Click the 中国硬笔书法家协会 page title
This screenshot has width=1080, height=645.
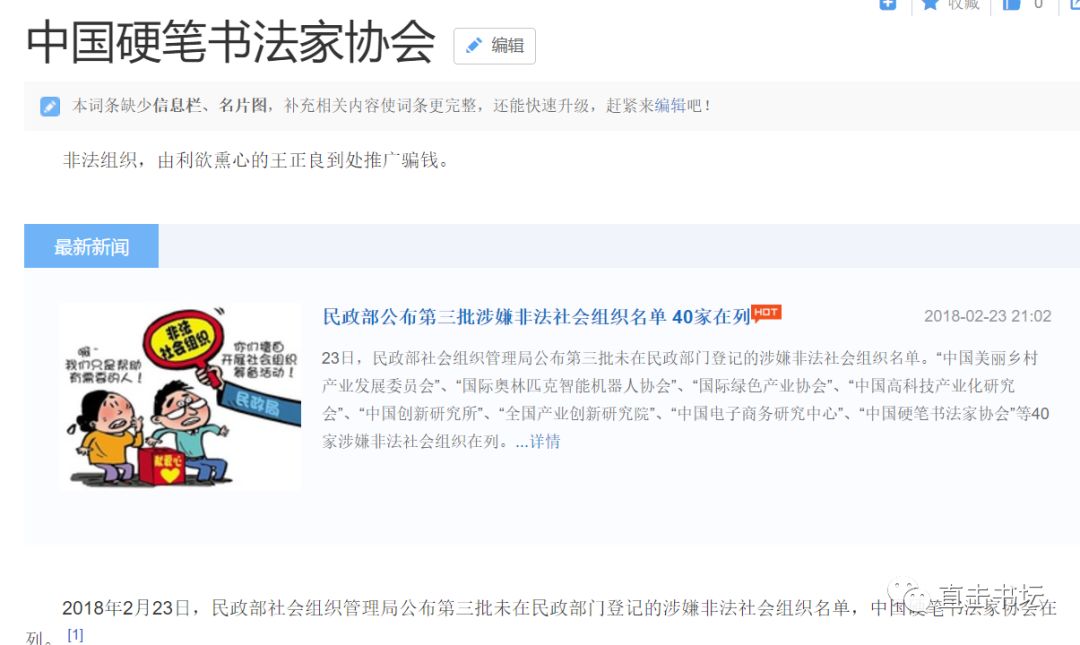click(x=231, y=42)
